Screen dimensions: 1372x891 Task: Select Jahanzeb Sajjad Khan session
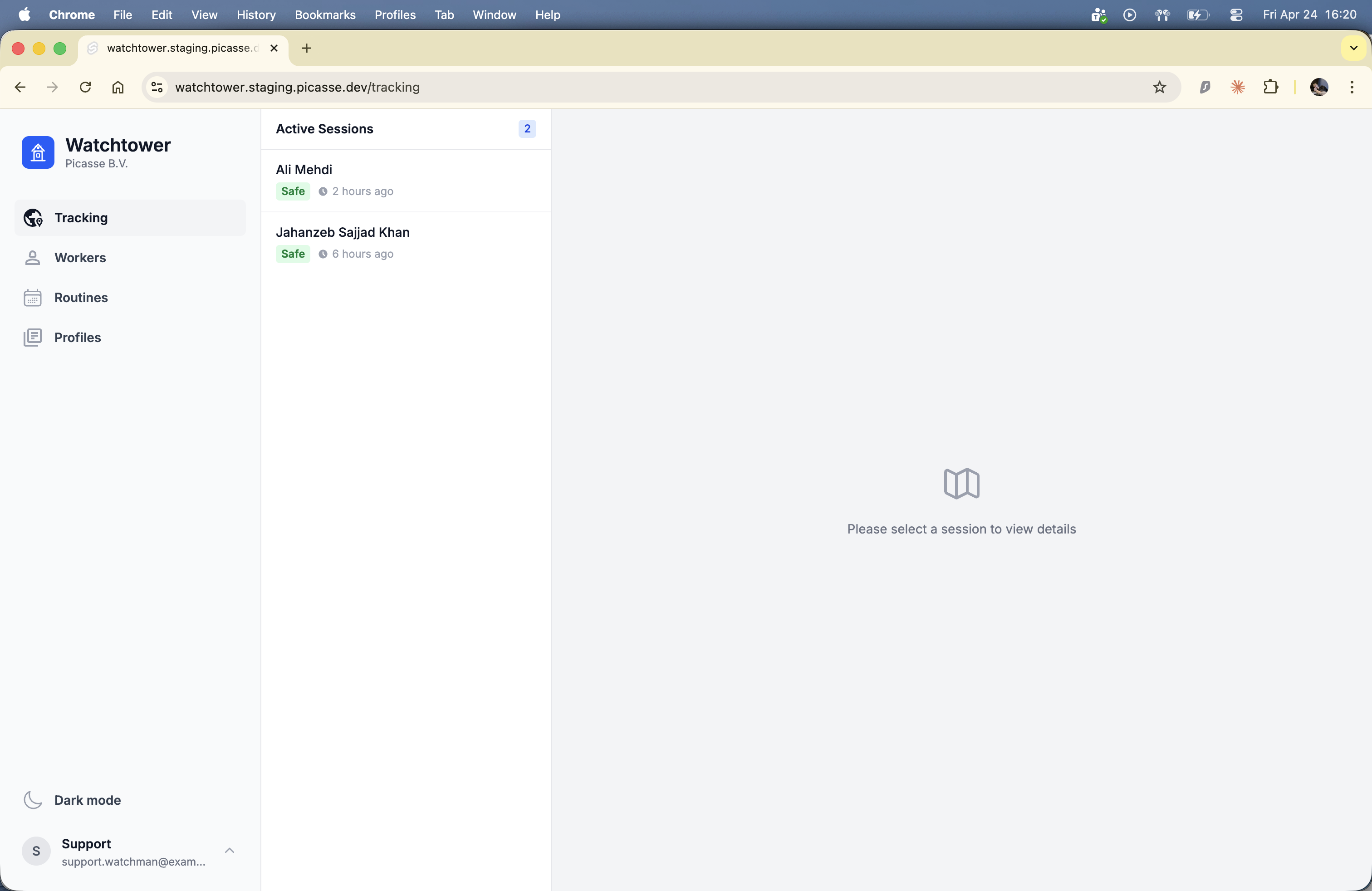(406, 243)
